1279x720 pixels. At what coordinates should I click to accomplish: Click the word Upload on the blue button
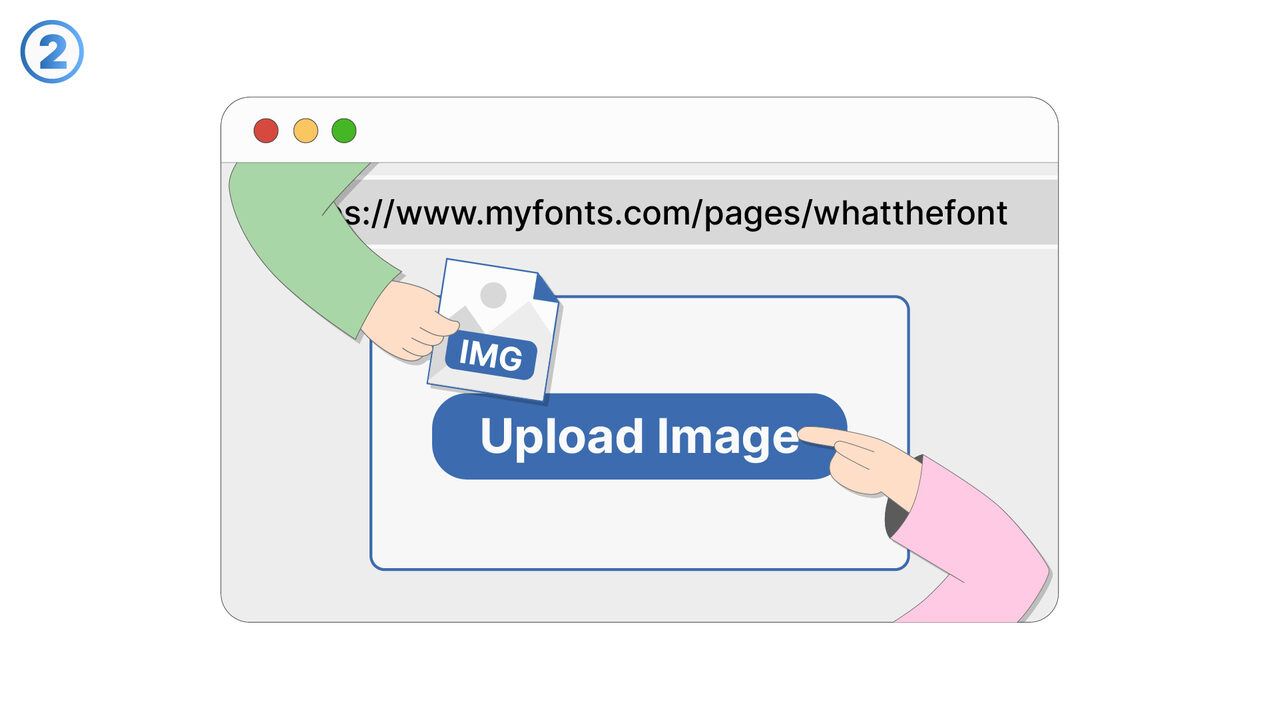click(x=561, y=437)
